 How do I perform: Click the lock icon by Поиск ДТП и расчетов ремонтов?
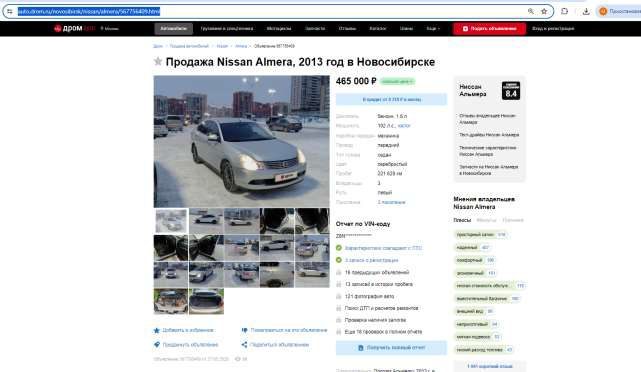339,308
